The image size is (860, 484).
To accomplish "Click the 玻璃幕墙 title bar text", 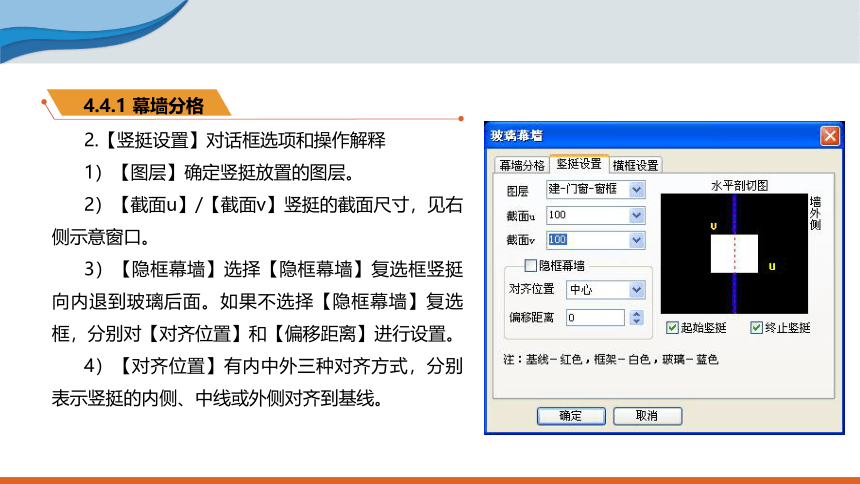I will 516,136.
